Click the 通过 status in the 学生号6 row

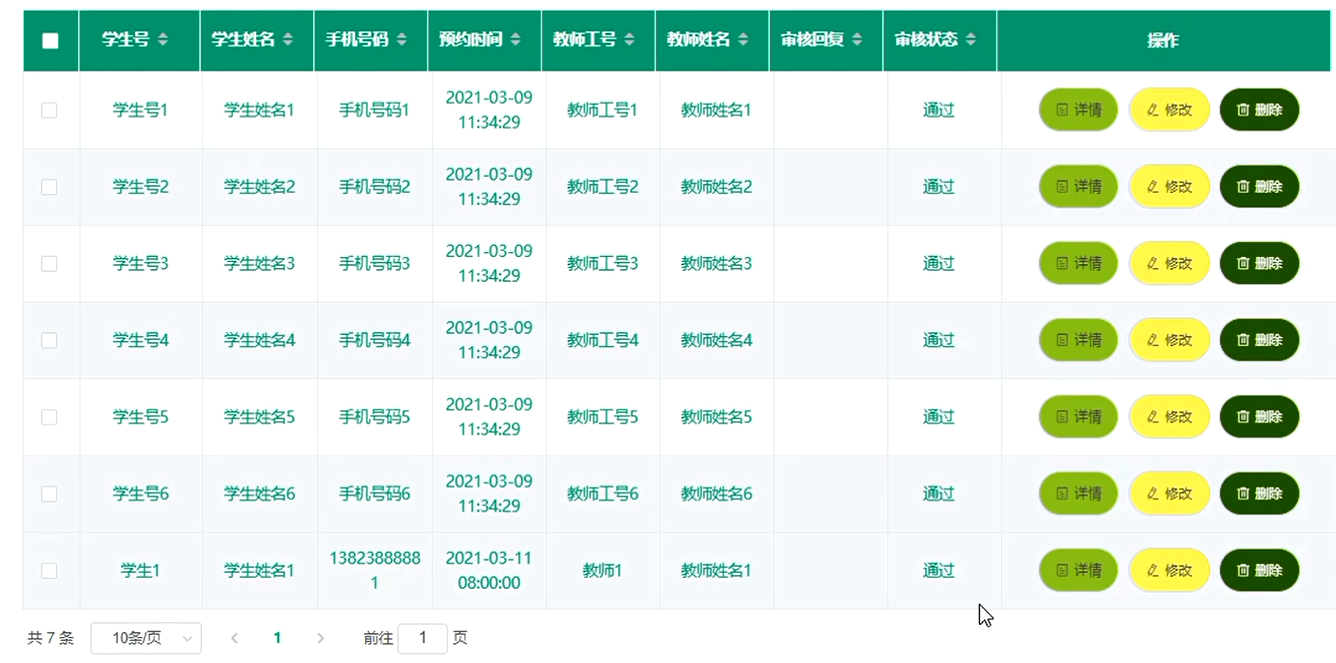938,494
